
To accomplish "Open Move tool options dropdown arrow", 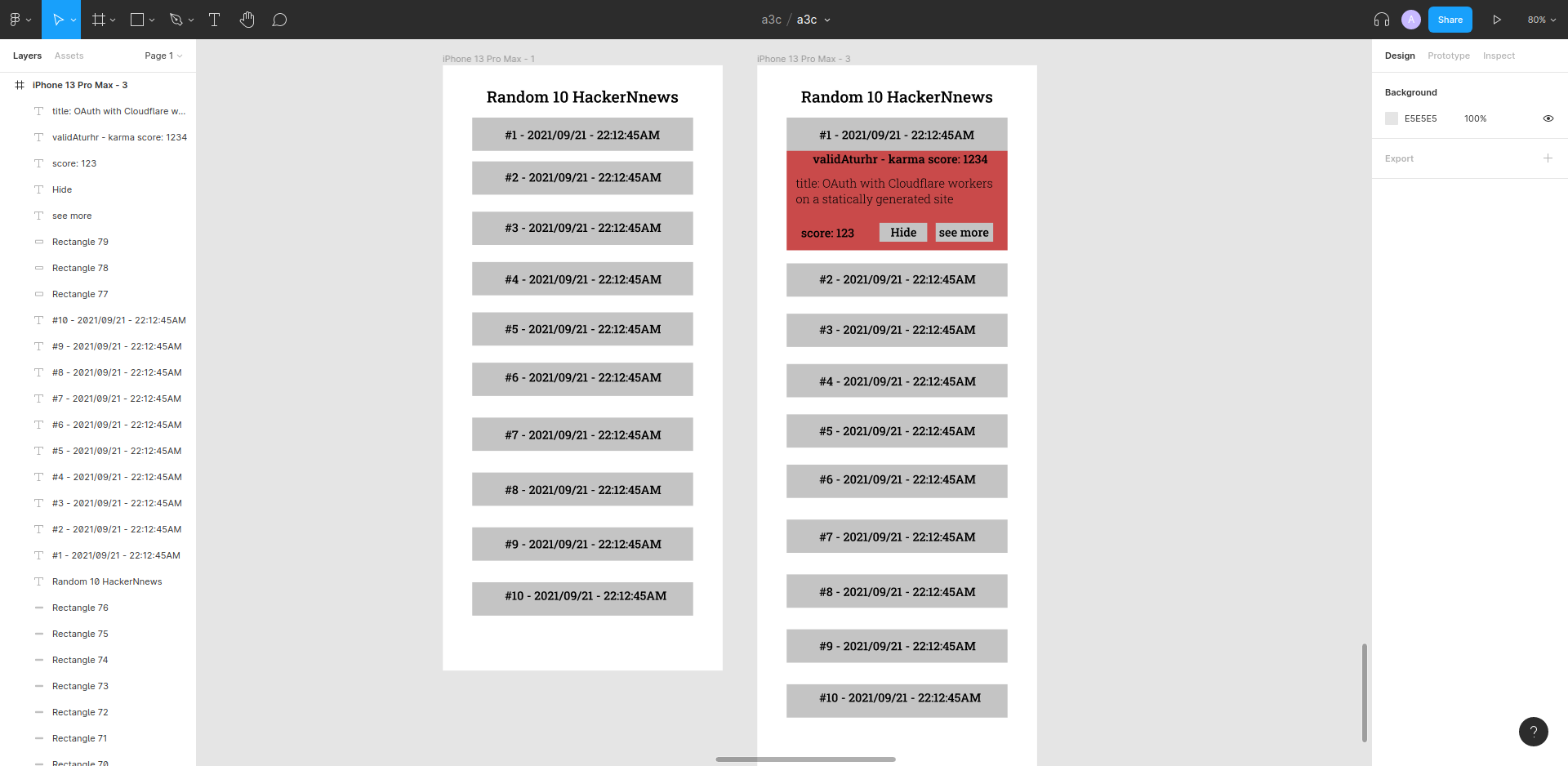I will tap(73, 20).
